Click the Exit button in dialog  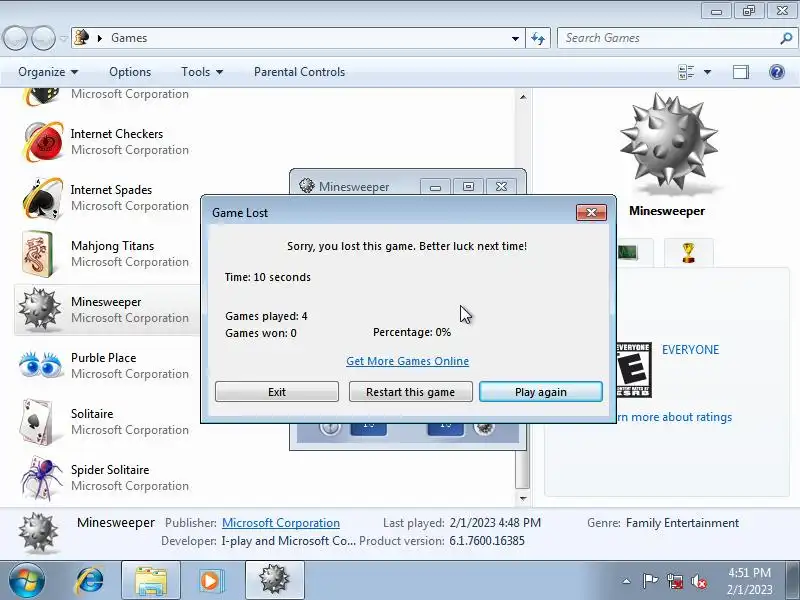277,392
